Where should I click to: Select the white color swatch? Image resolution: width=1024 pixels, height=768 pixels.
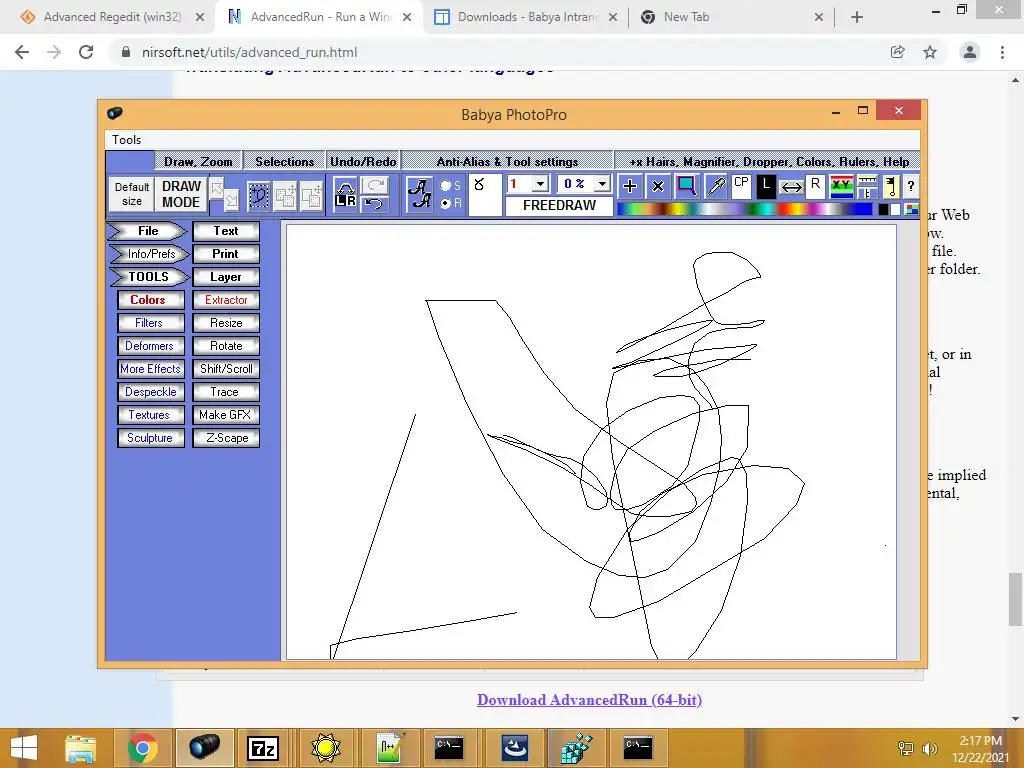click(x=895, y=210)
